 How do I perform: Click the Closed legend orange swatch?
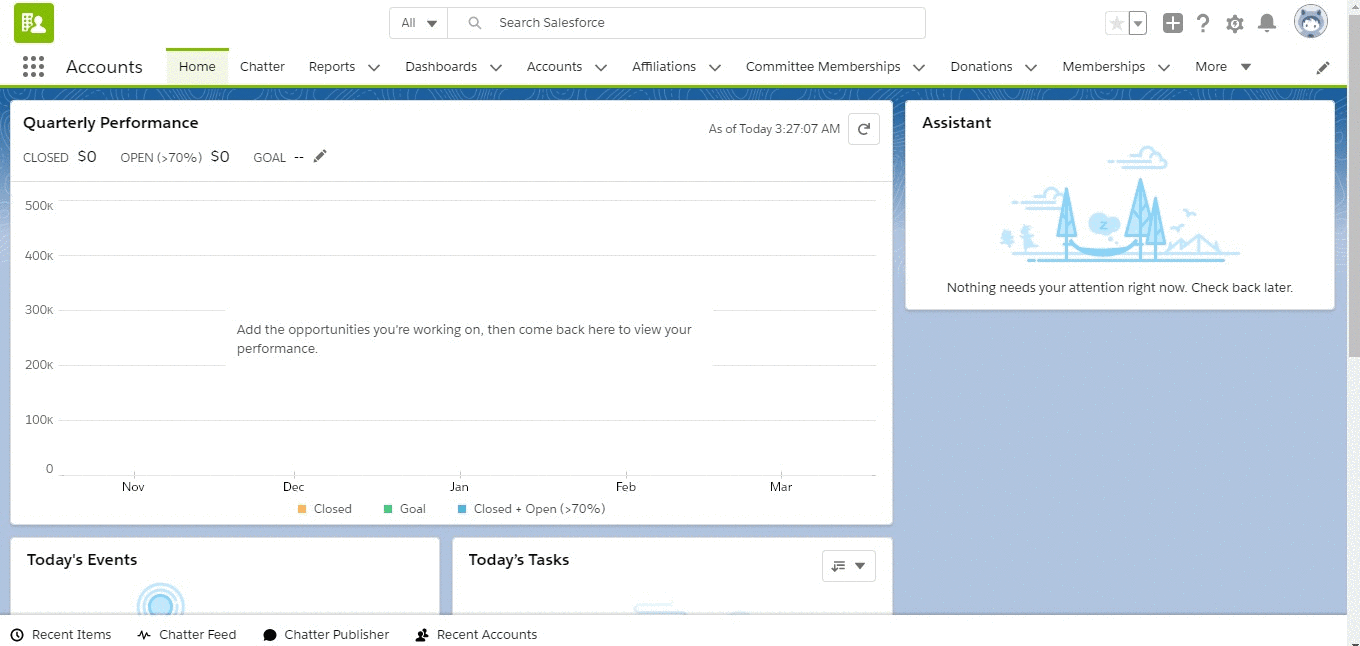coord(302,509)
